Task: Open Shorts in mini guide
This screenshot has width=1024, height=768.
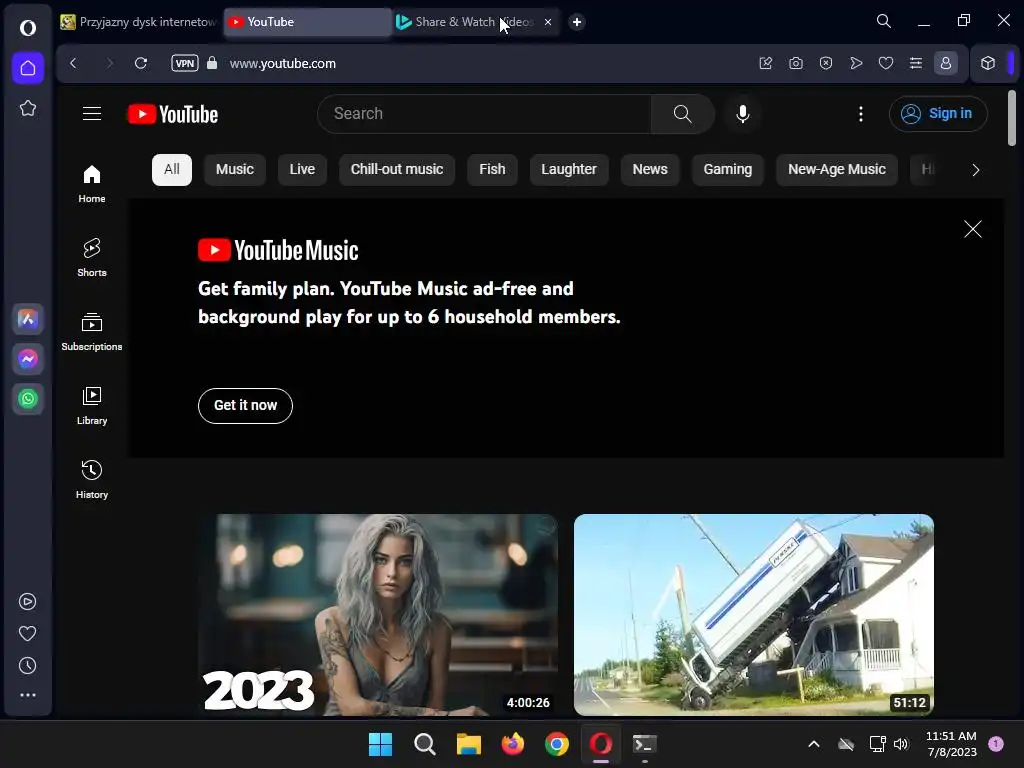Action: (x=91, y=258)
